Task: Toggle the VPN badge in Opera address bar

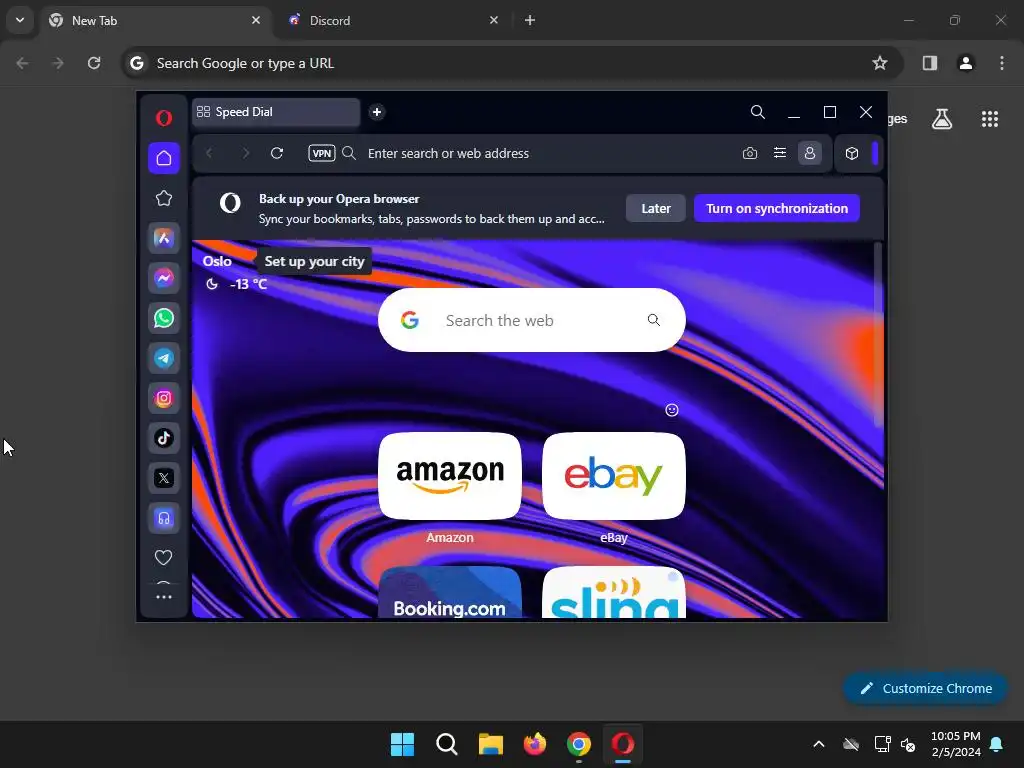Action: click(x=322, y=153)
